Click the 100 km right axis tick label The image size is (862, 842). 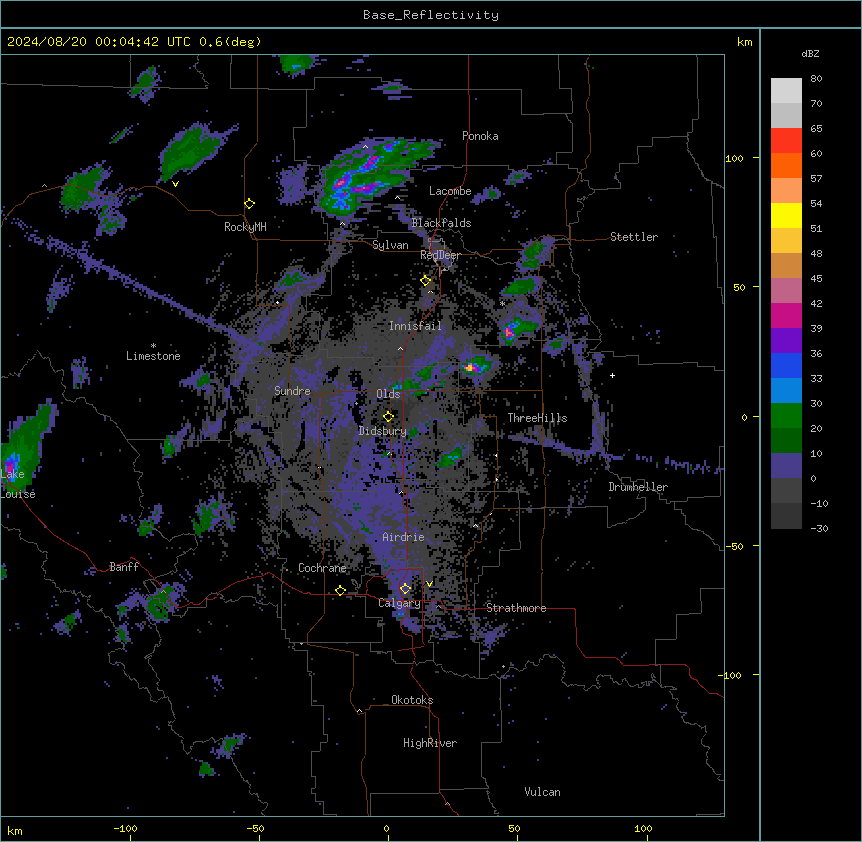point(734,158)
